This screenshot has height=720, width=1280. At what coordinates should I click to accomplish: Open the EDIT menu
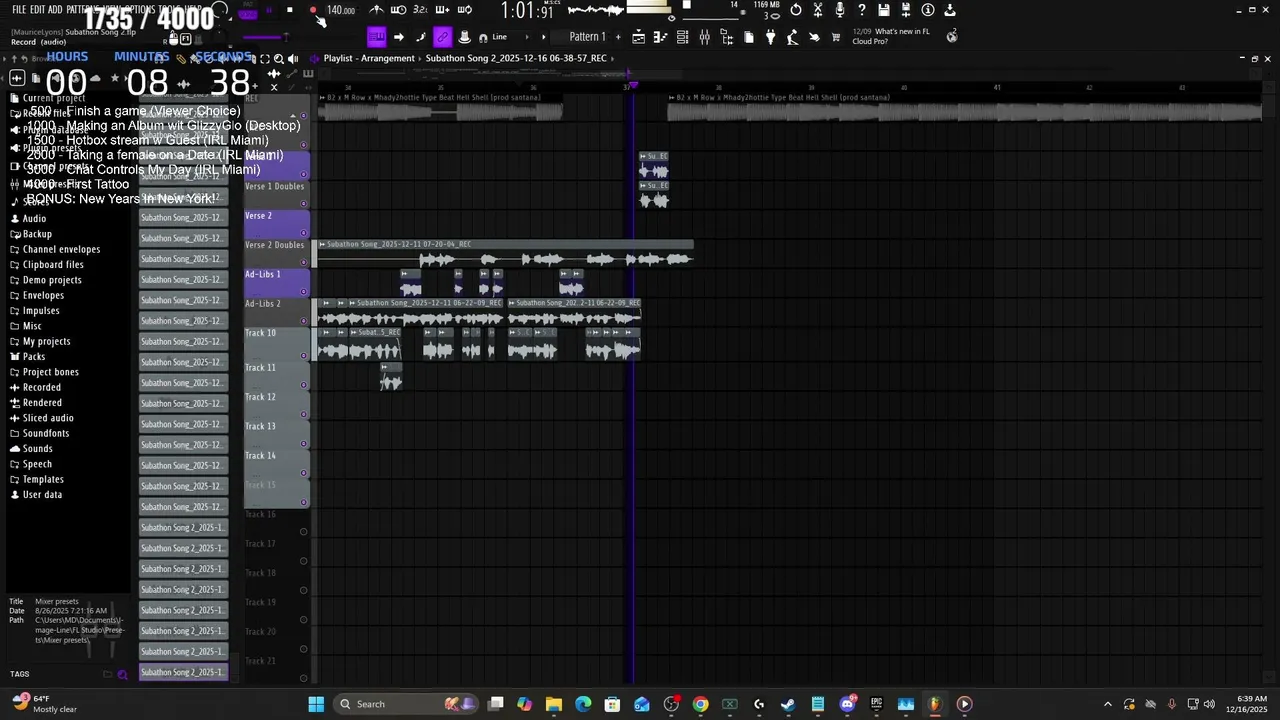(x=38, y=10)
